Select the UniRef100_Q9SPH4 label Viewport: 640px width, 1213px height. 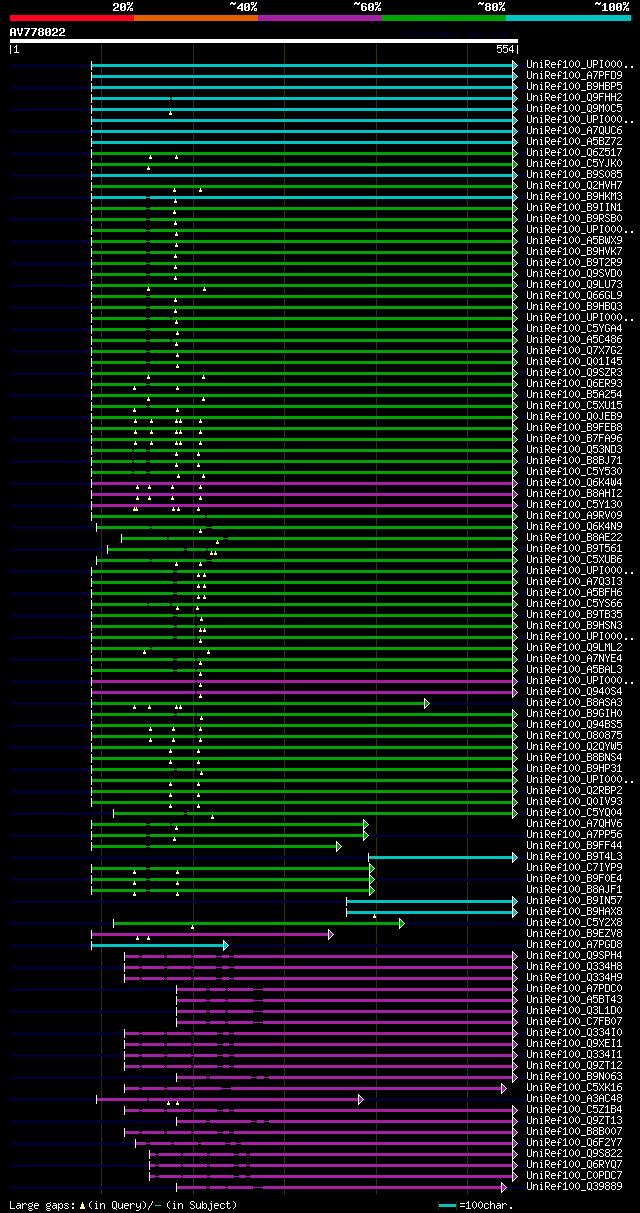pos(574,955)
